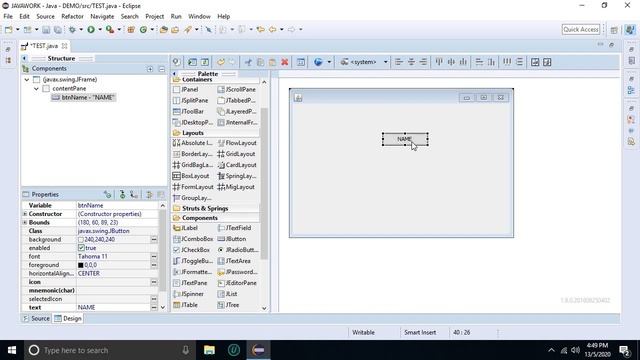640x360 pixels.
Task: Select the JCheckBox component in Palette
Action: (192, 250)
